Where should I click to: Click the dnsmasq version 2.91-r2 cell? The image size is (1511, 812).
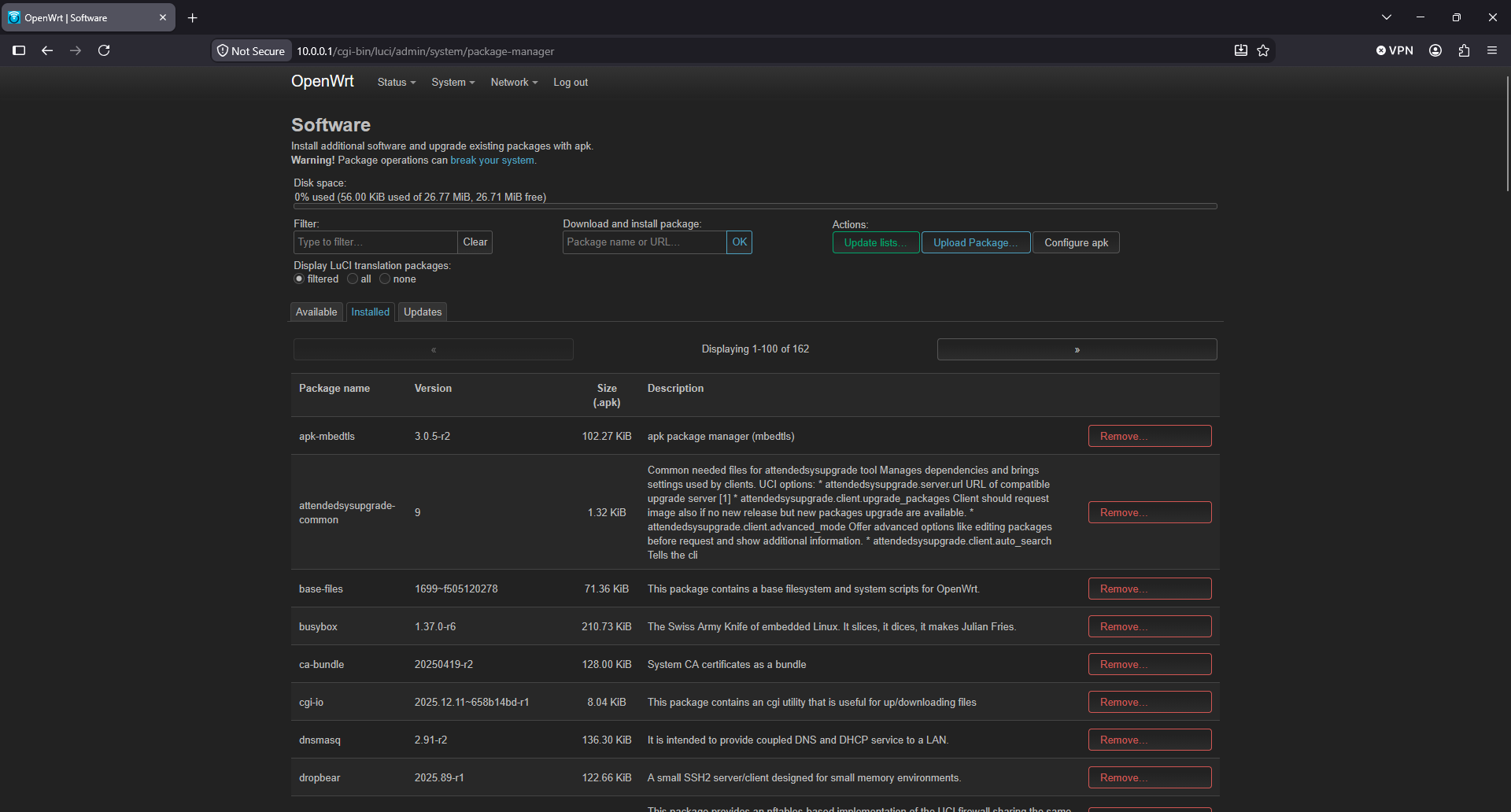click(430, 740)
